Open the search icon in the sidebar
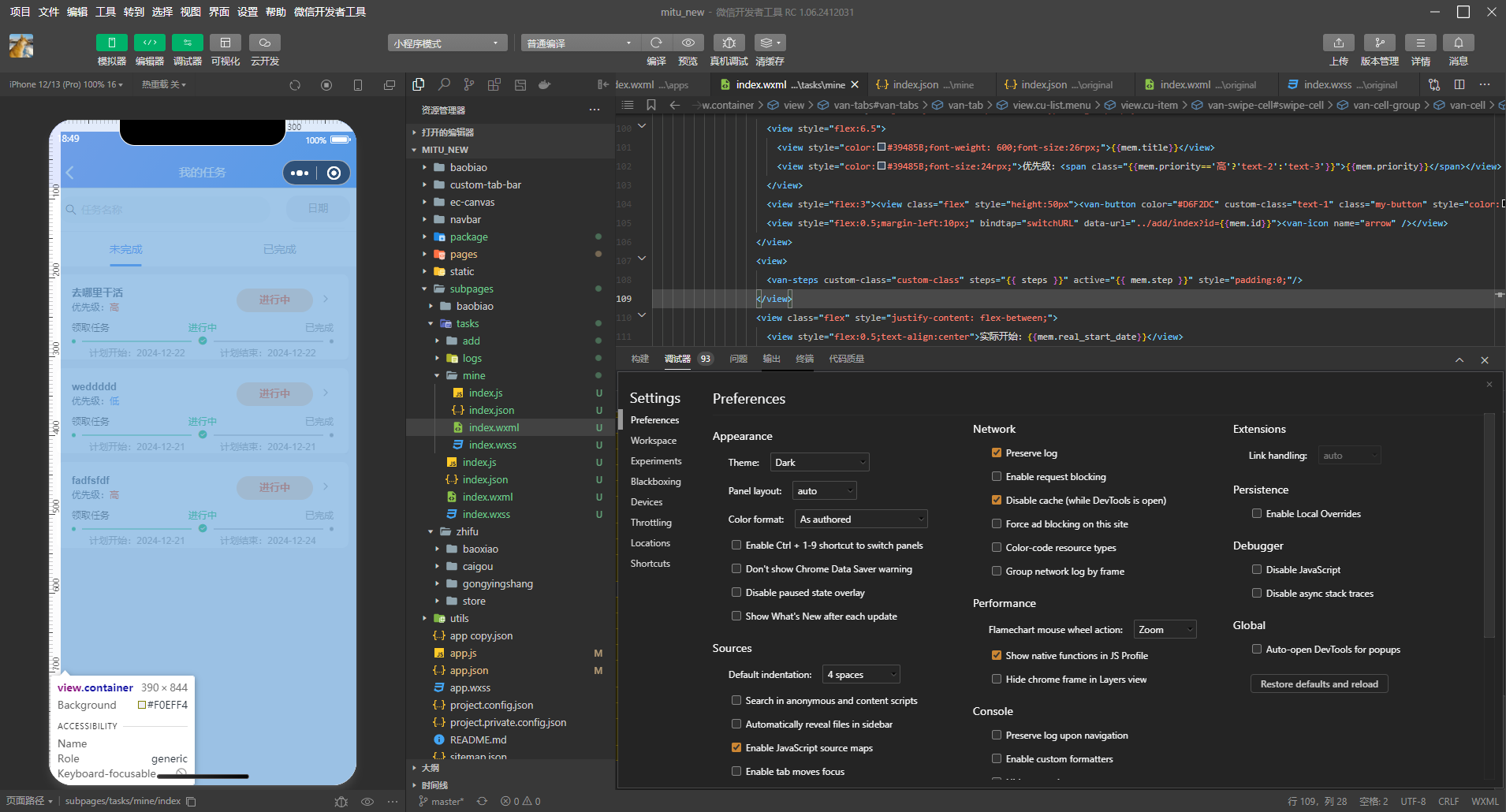Image resolution: width=1506 pixels, height=812 pixels. [444, 84]
